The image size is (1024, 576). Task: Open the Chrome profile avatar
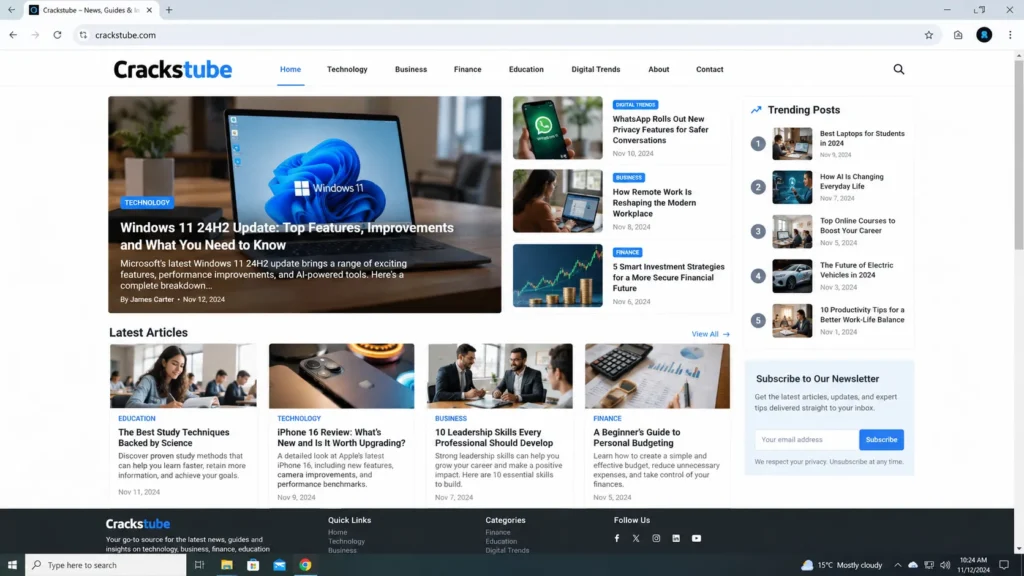click(x=984, y=35)
